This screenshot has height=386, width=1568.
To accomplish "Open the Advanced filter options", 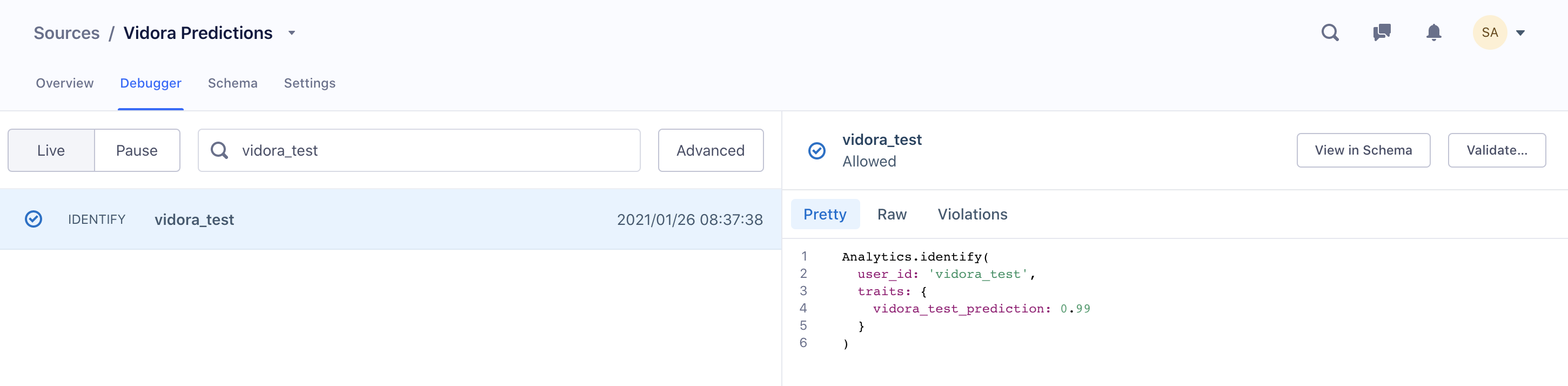I will tap(711, 150).
